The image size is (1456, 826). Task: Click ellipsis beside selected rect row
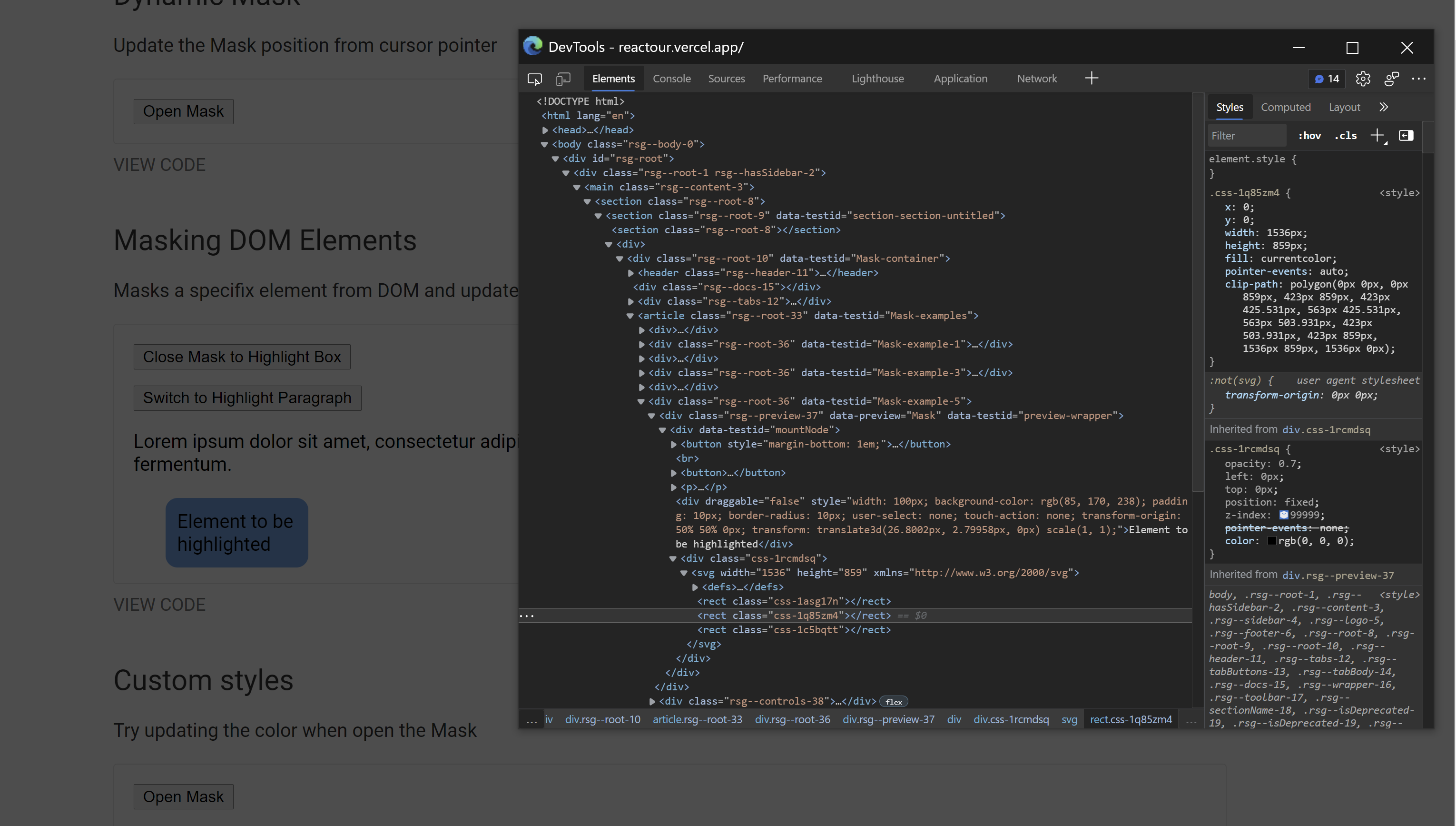pos(527,616)
